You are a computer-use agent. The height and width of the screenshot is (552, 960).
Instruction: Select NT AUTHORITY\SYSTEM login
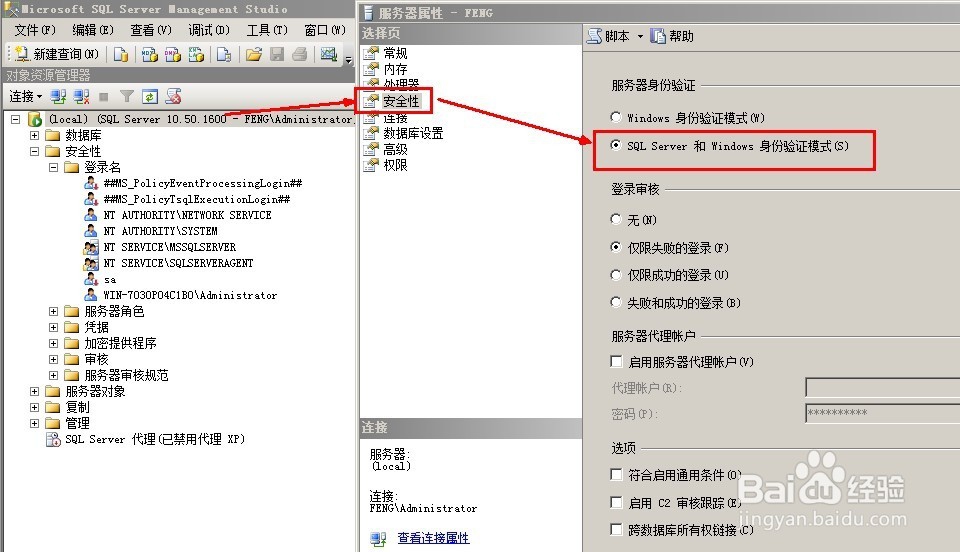click(160, 231)
